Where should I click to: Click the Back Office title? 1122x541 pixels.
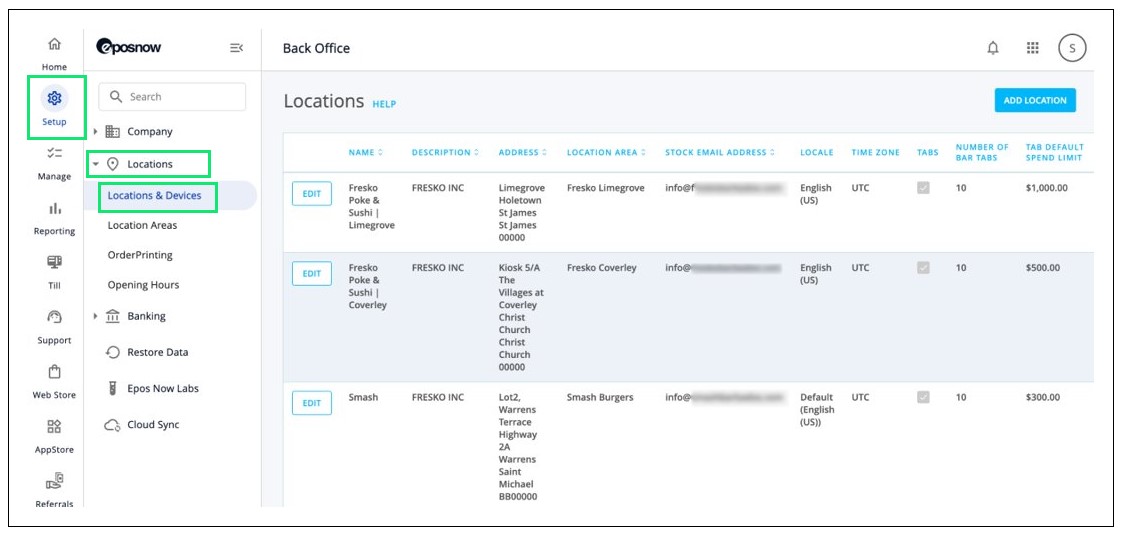tap(316, 48)
